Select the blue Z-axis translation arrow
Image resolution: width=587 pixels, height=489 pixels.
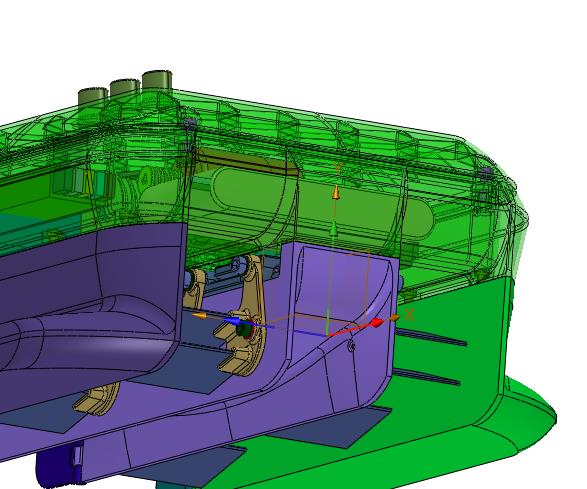pyautogui.click(x=232, y=322)
